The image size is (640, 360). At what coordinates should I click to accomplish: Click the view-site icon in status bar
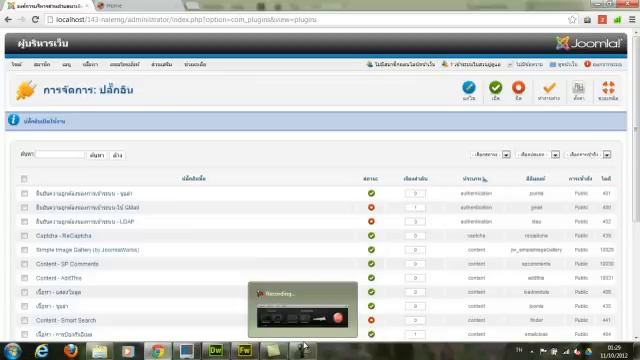point(553,64)
